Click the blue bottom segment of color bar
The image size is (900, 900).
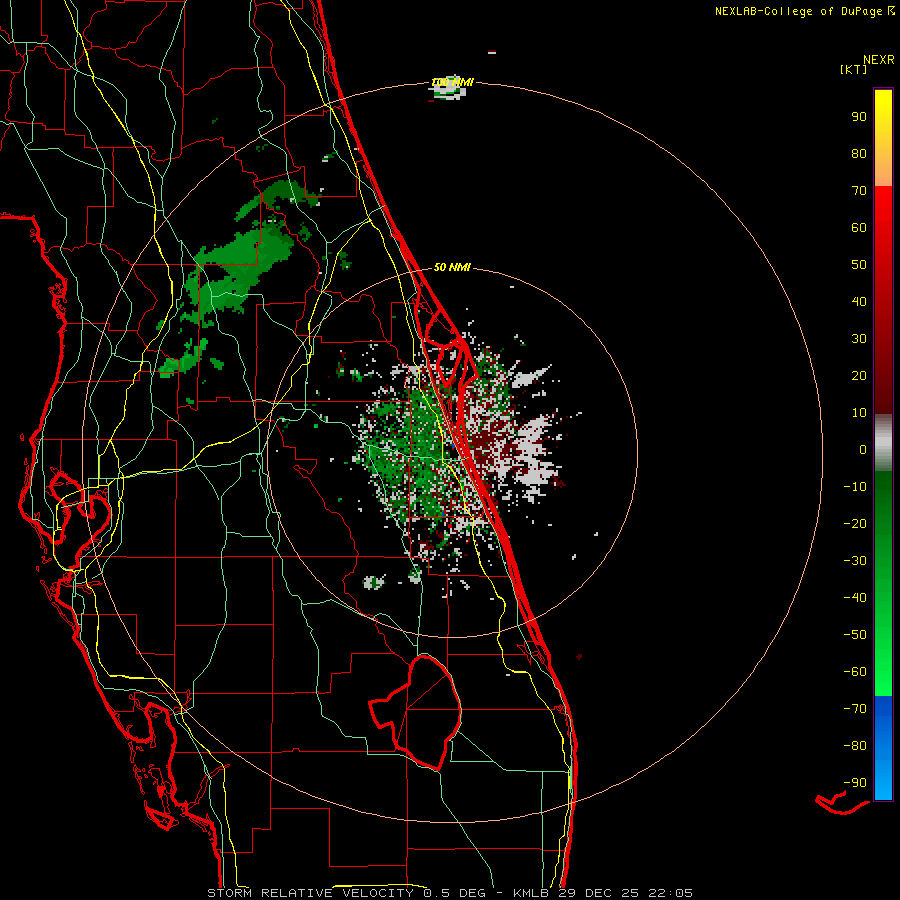883,748
